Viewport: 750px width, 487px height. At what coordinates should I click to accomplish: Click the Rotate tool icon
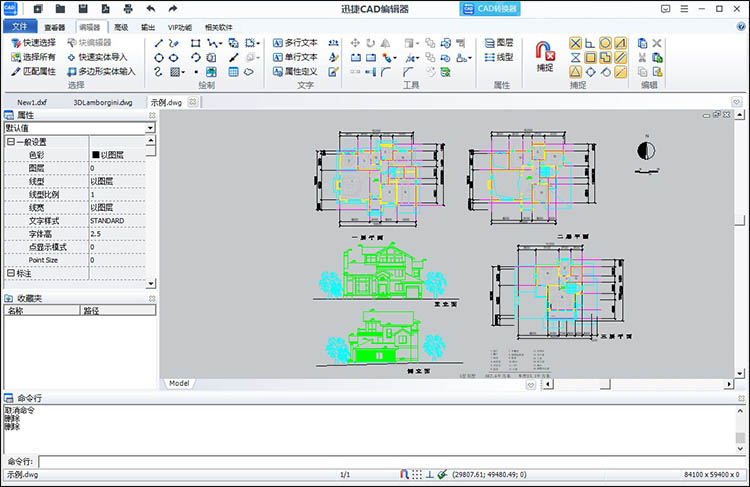point(371,43)
